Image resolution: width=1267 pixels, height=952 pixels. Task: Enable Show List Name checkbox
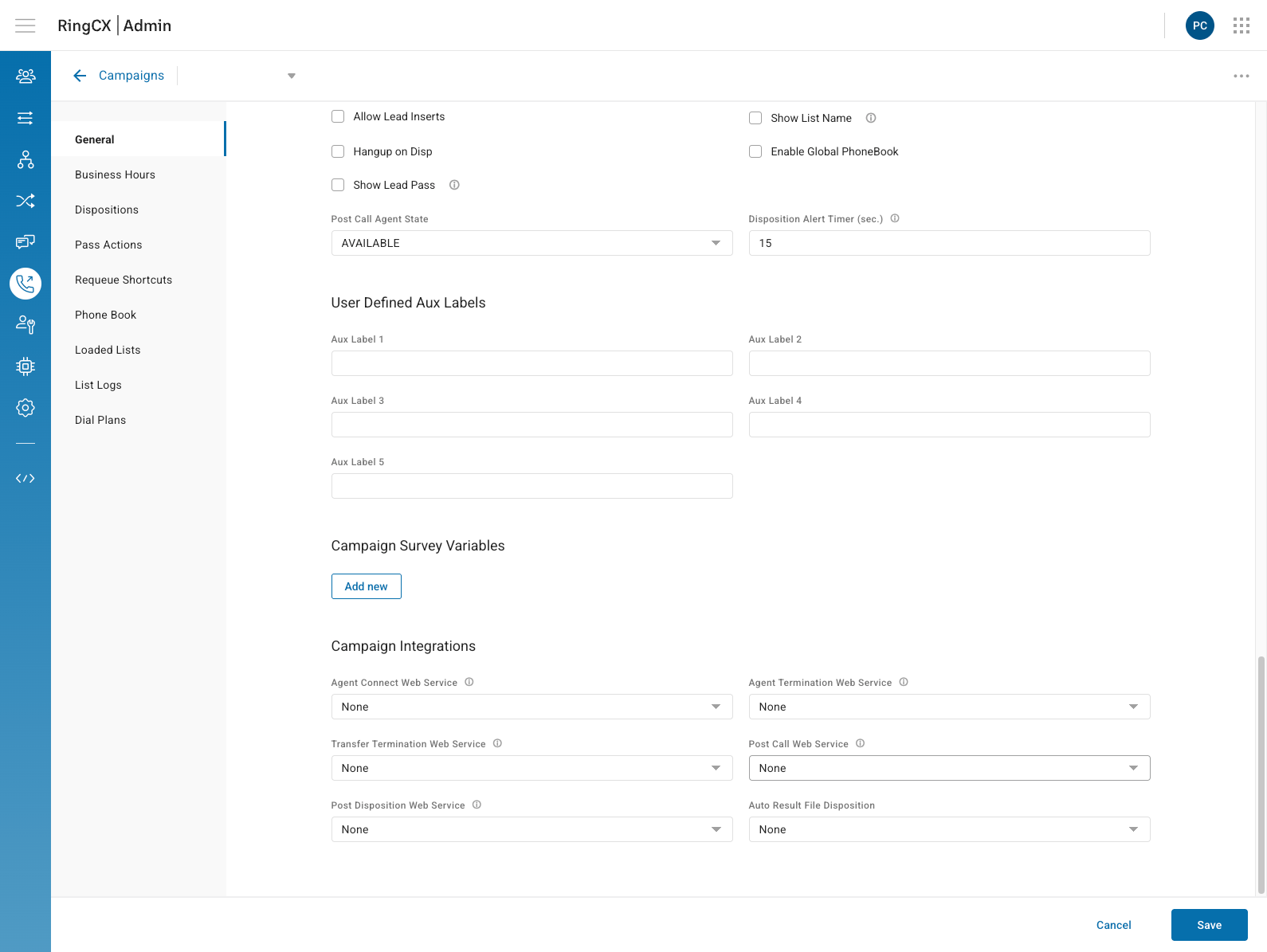point(755,118)
